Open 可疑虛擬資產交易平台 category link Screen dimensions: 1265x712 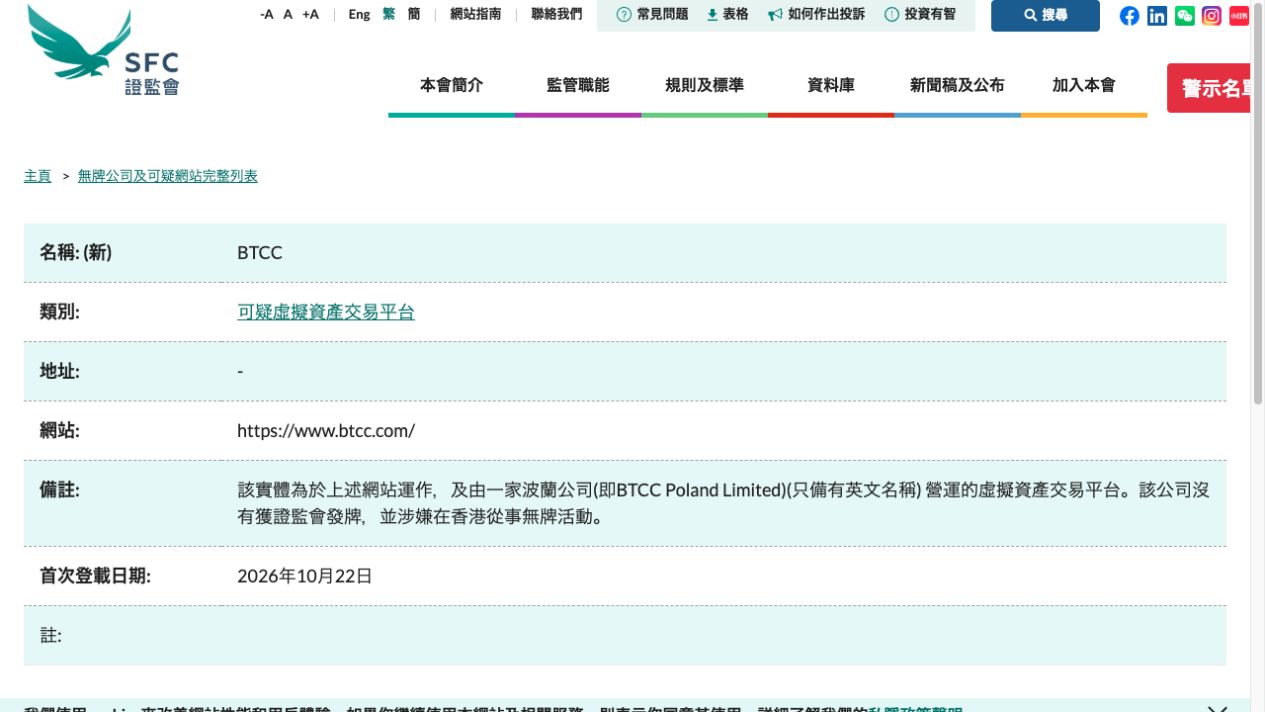coord(326,312)
